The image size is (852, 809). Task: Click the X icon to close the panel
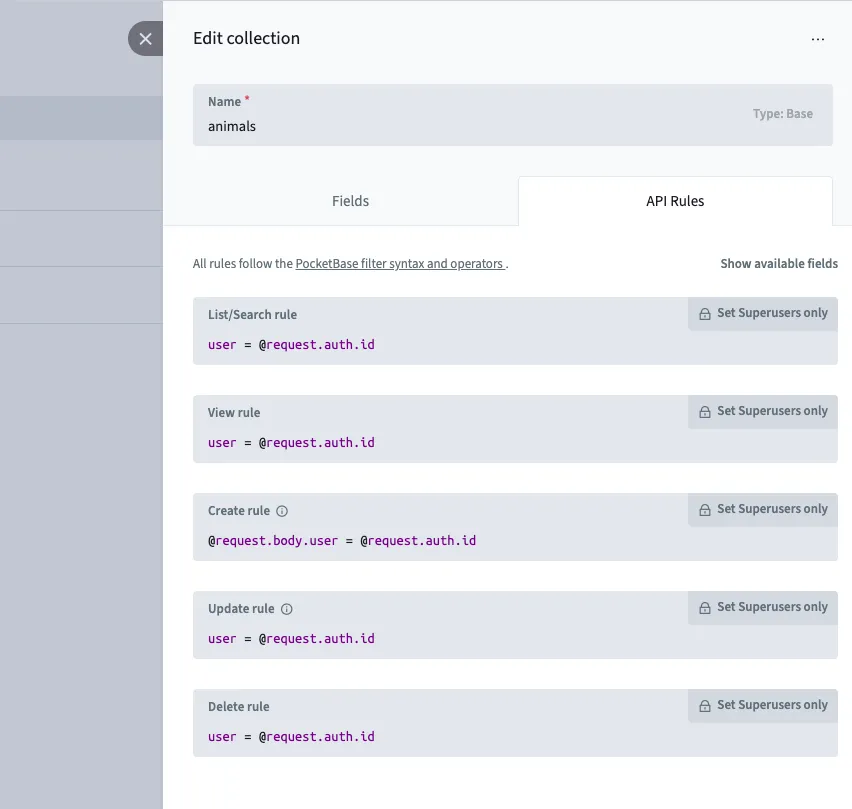click(x=145, y=39)
